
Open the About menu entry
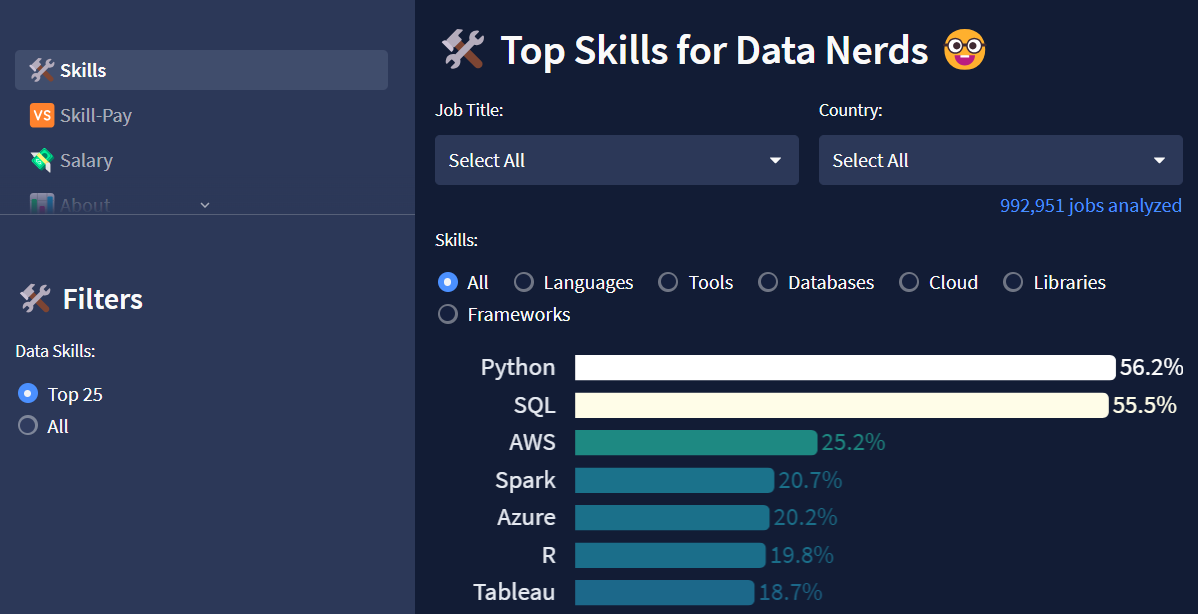(x=85, y=205)
